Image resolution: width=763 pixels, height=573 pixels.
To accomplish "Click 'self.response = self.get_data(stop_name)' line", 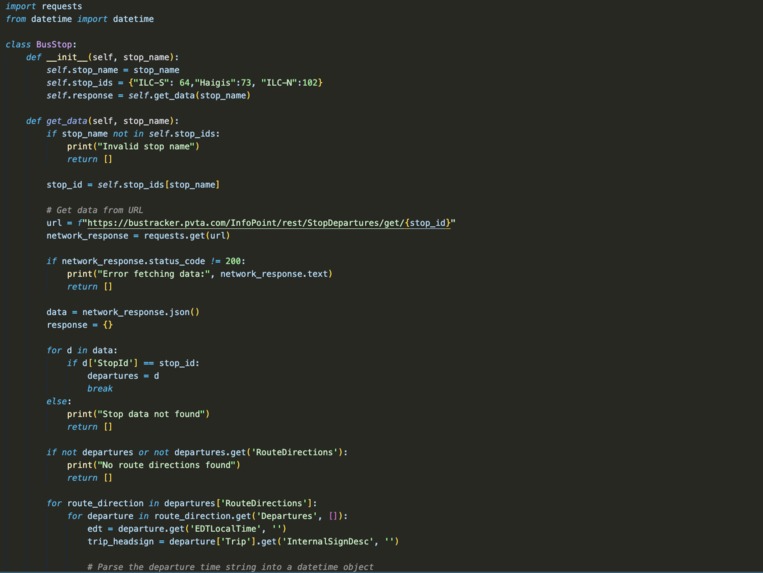I will (148, 95).
